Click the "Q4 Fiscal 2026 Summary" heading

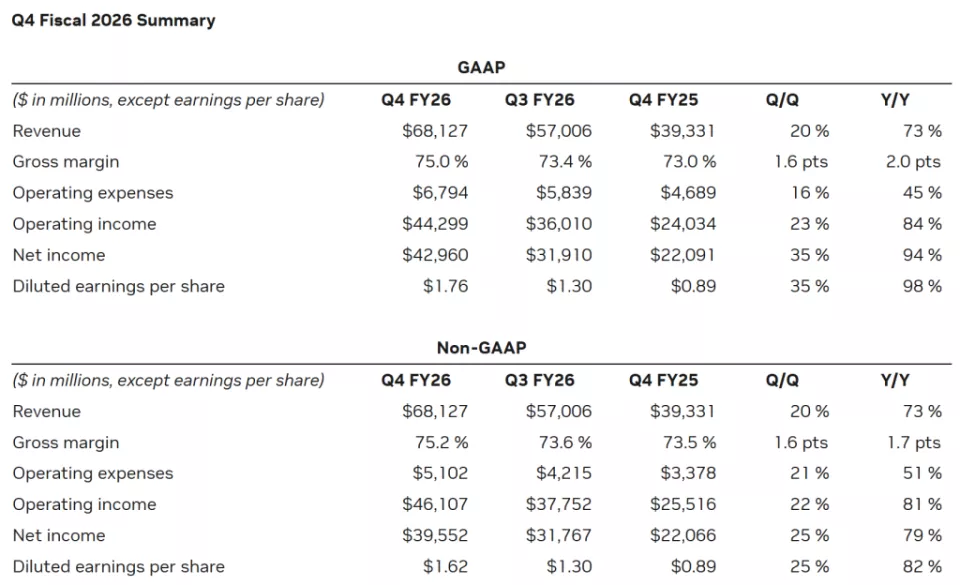tap(113, 20)
